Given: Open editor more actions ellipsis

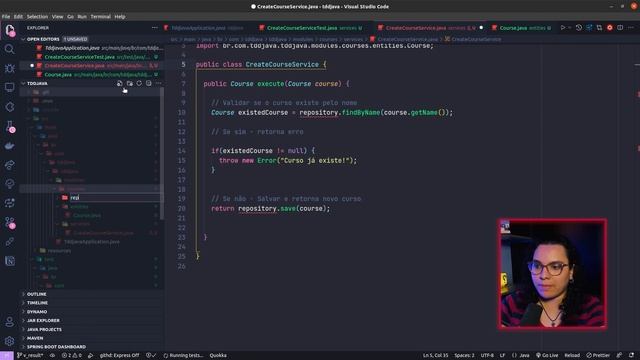Looking at the screenshot, I should 631,28.
